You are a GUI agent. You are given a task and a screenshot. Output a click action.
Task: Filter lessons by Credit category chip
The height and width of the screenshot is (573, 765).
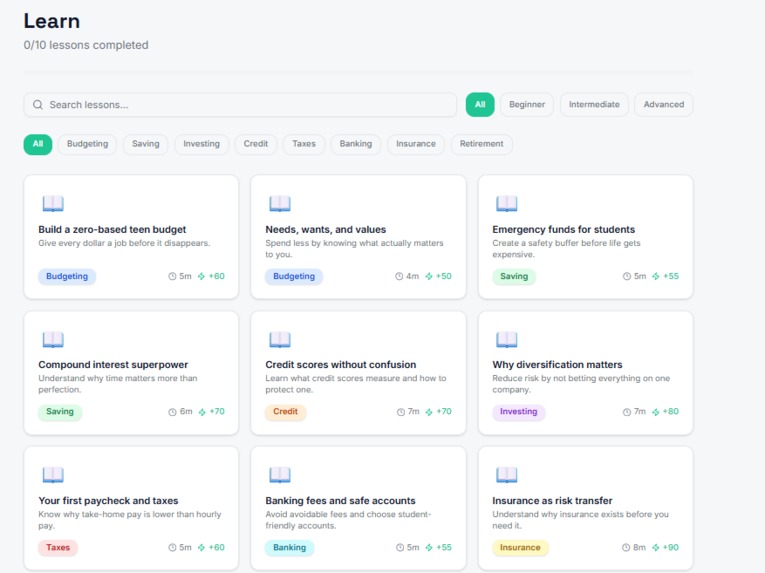256,144
